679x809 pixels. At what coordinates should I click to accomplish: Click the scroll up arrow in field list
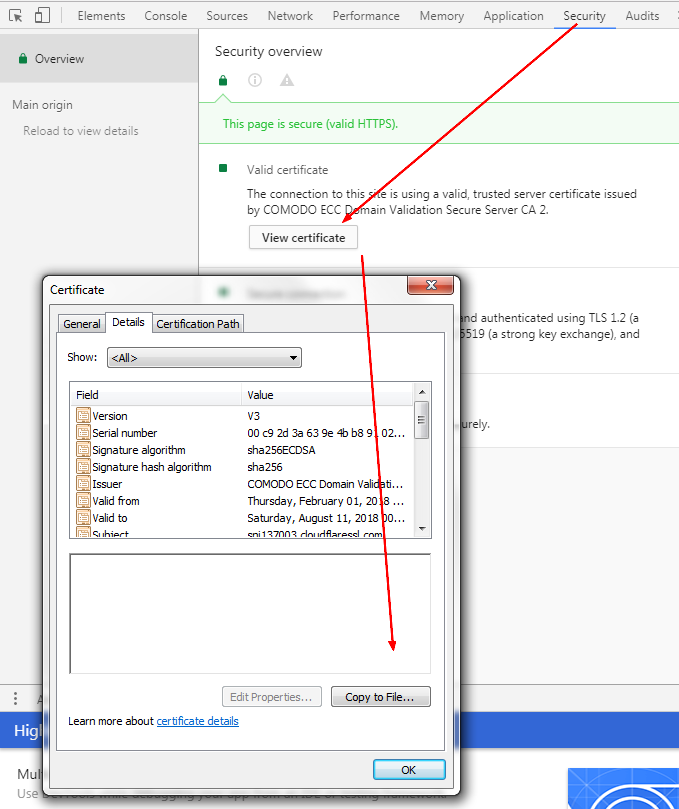(x=422, y=393)
